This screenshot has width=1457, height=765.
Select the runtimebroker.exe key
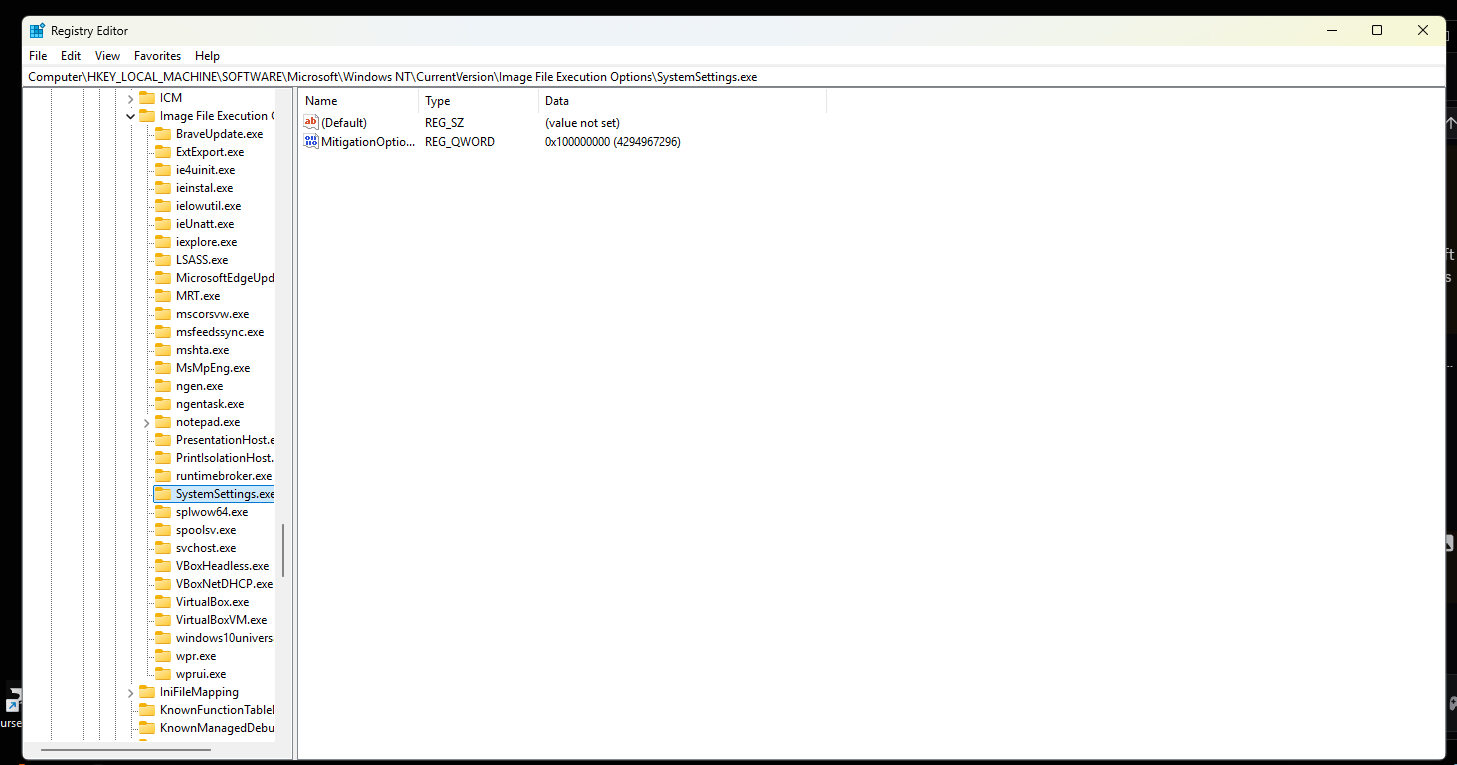coord(224,476)
